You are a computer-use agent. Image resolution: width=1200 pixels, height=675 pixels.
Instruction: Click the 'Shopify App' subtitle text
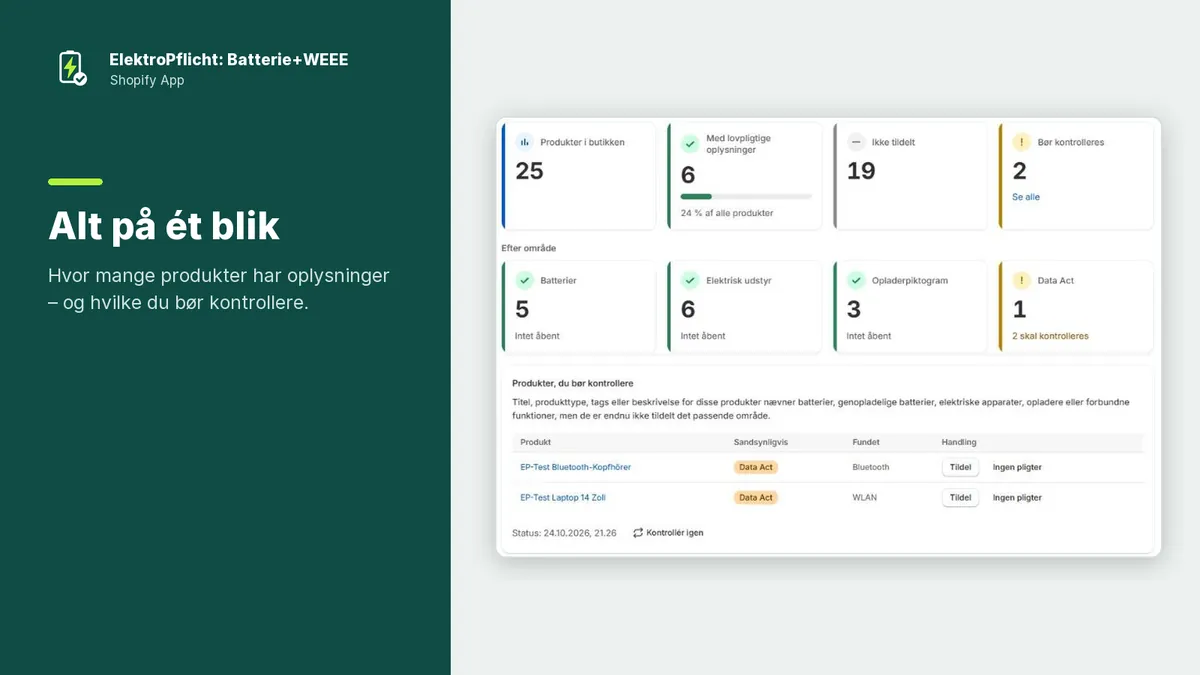coord(147,80)
